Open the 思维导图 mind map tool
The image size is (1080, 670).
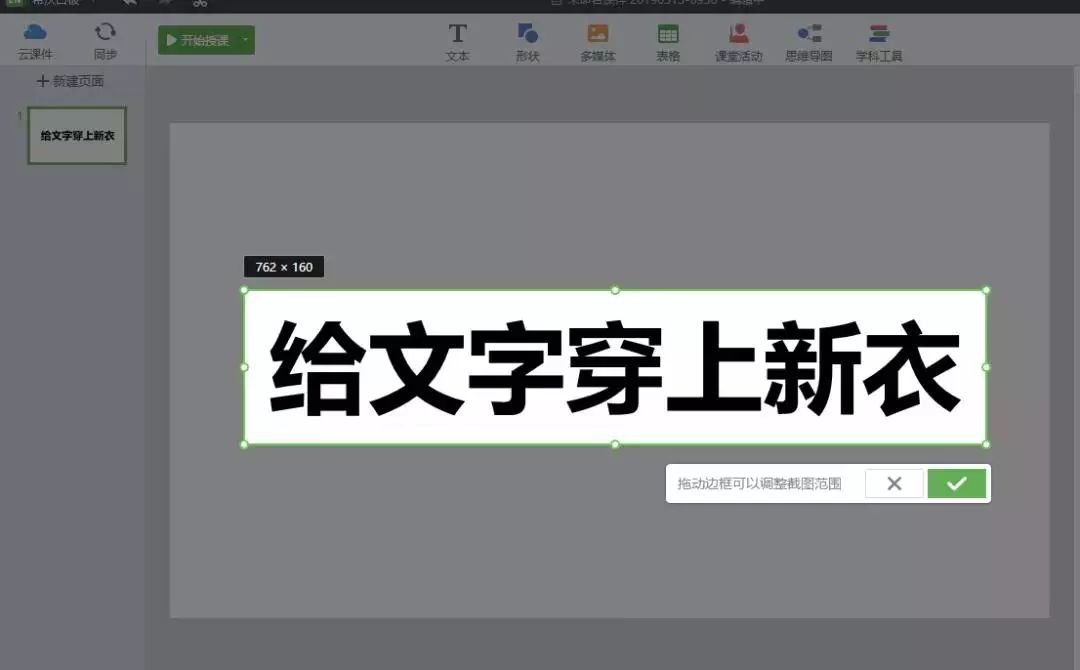tap(808, 42)
